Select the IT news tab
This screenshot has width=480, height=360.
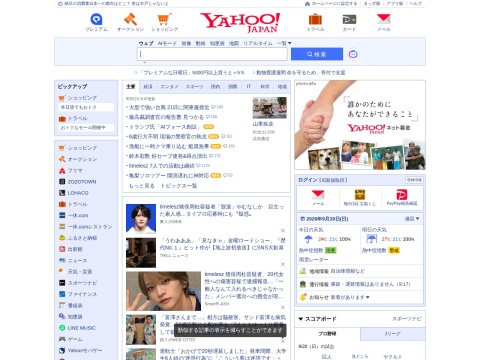249,87
